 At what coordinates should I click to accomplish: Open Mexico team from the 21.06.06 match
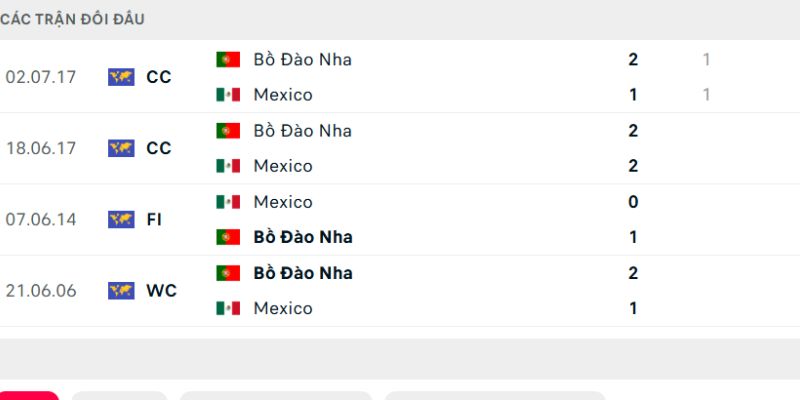pos(283,308)
